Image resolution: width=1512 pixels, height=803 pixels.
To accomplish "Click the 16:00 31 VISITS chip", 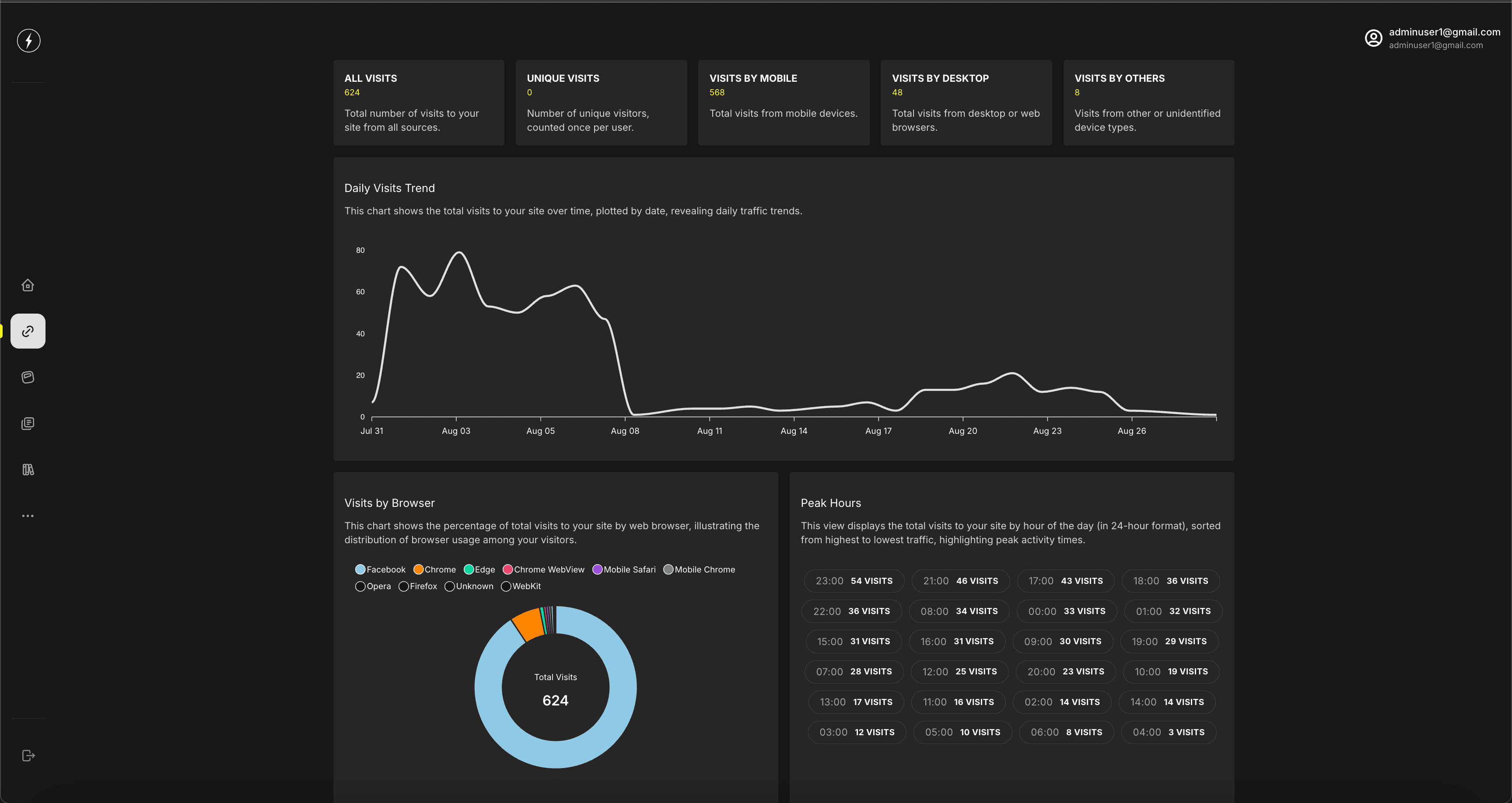I will [957, 642].
